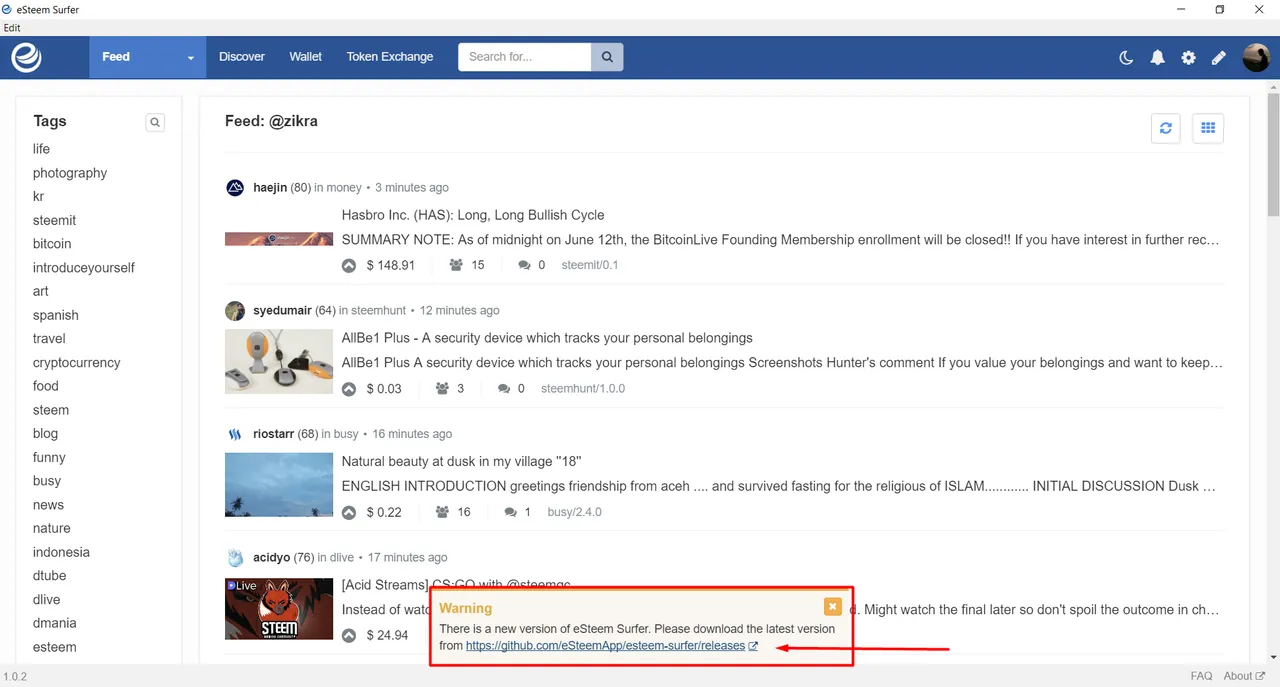Open the money category link
The image size is (1280, 687).
[344, 187]
